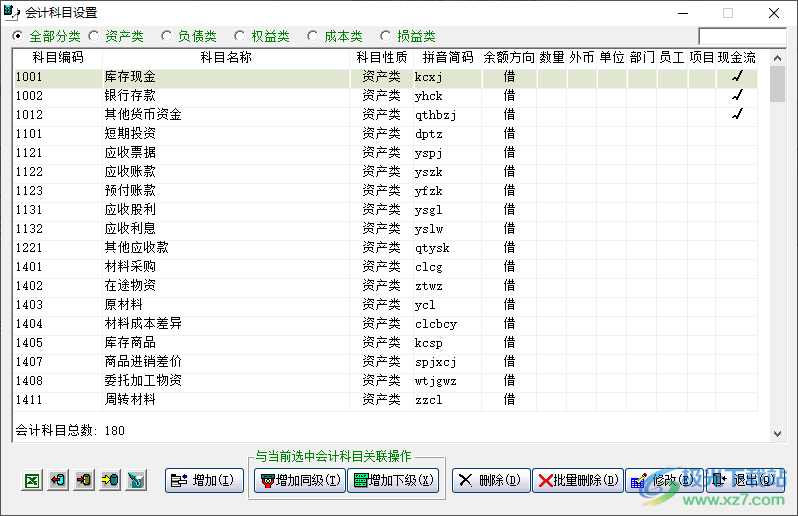
Task: Select the 其他应收款 account row
Action: pyautogui.click(x=385, y=248)
